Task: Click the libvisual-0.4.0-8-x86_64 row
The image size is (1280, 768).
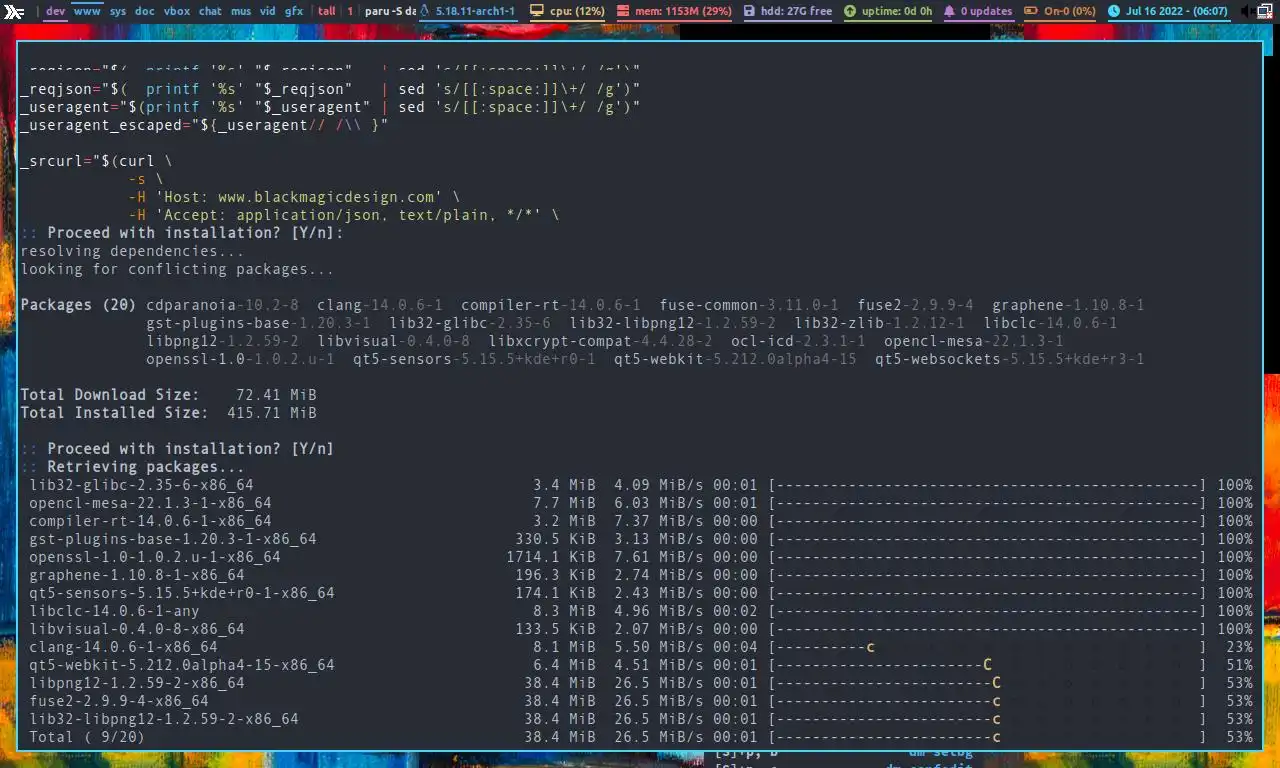Action: click(x=640, y=629)
